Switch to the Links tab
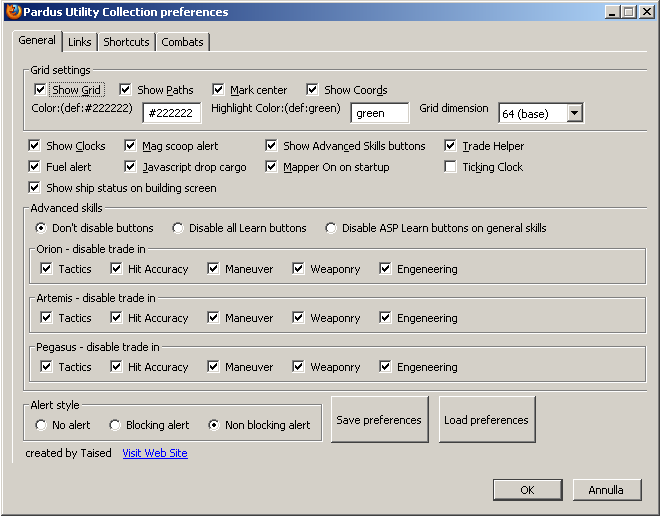Screen dimensions: 660x516 tap(80, 42)
